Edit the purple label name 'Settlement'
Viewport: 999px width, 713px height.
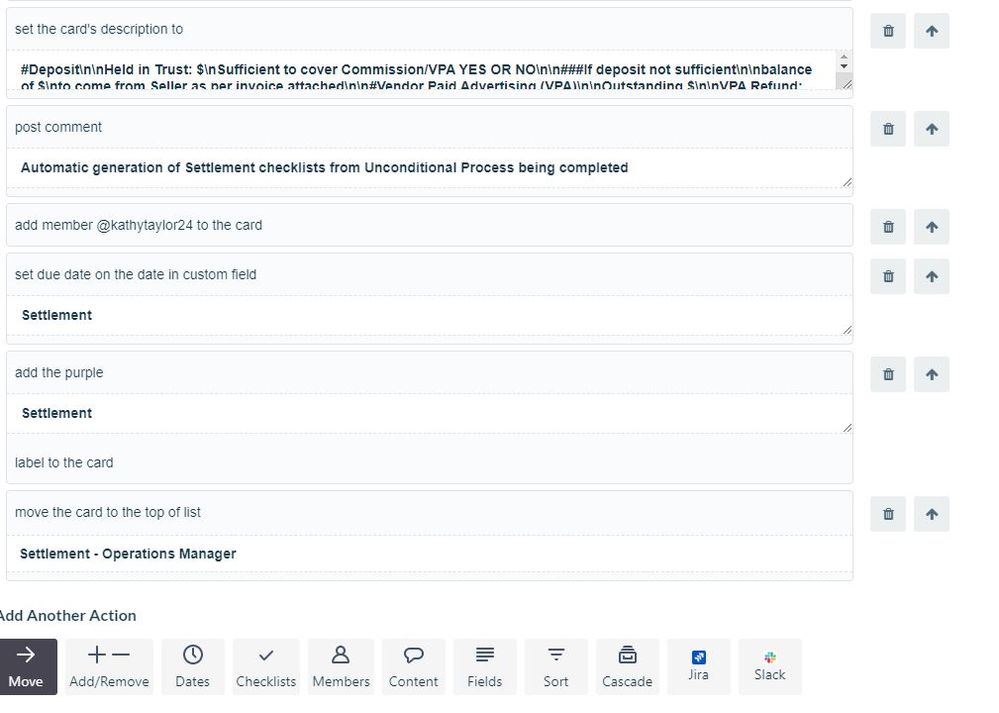[x=429, y=414]
